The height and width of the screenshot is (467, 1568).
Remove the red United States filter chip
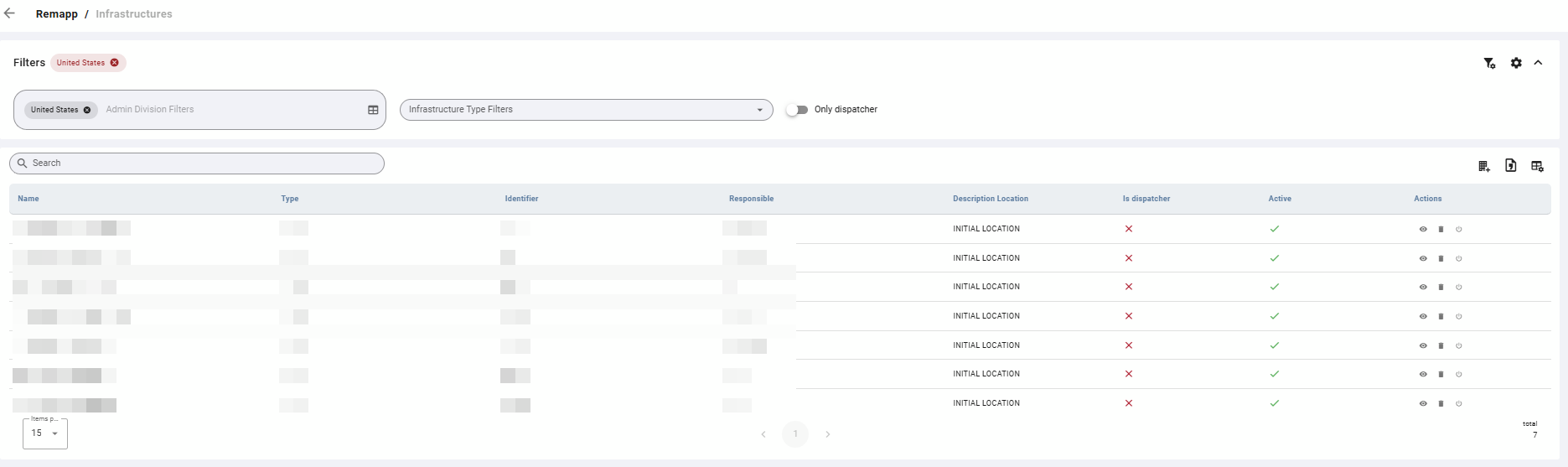pos(115,63)
